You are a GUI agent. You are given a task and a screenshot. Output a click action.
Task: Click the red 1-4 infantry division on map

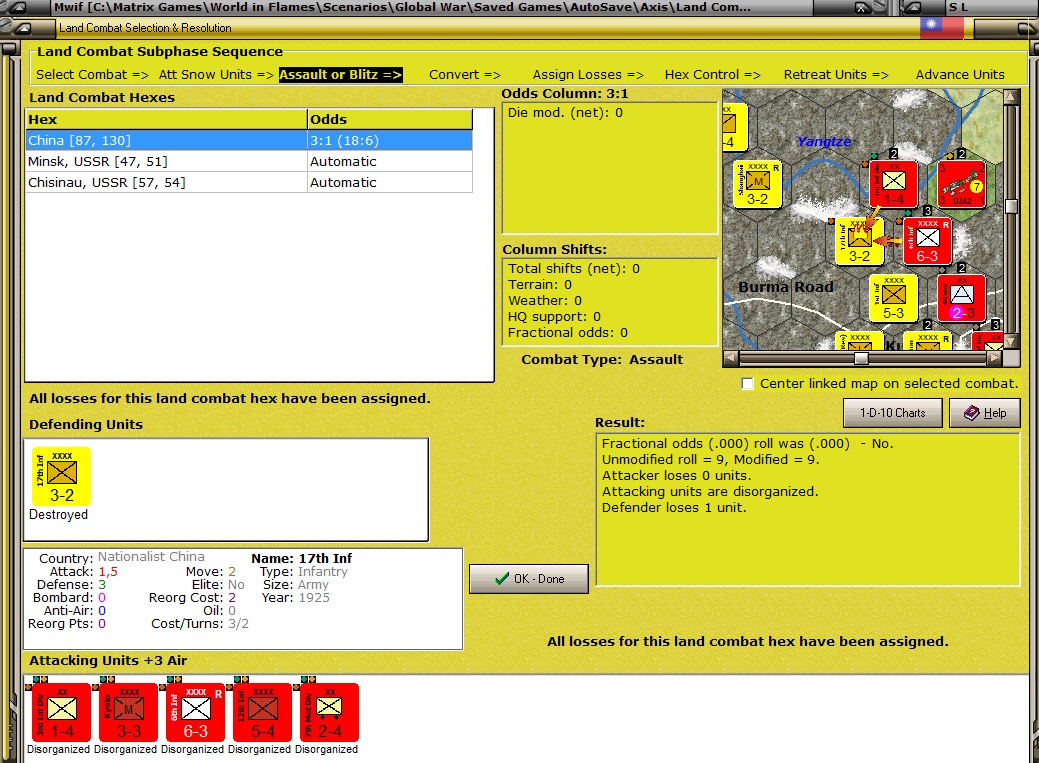click(x=893, y=184)
